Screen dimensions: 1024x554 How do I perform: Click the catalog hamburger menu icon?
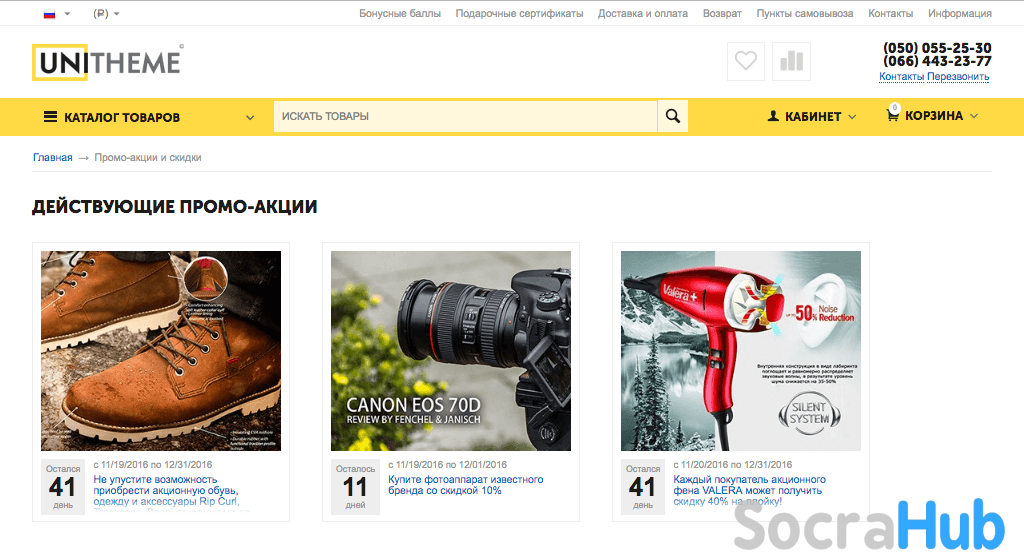[50, 117]
